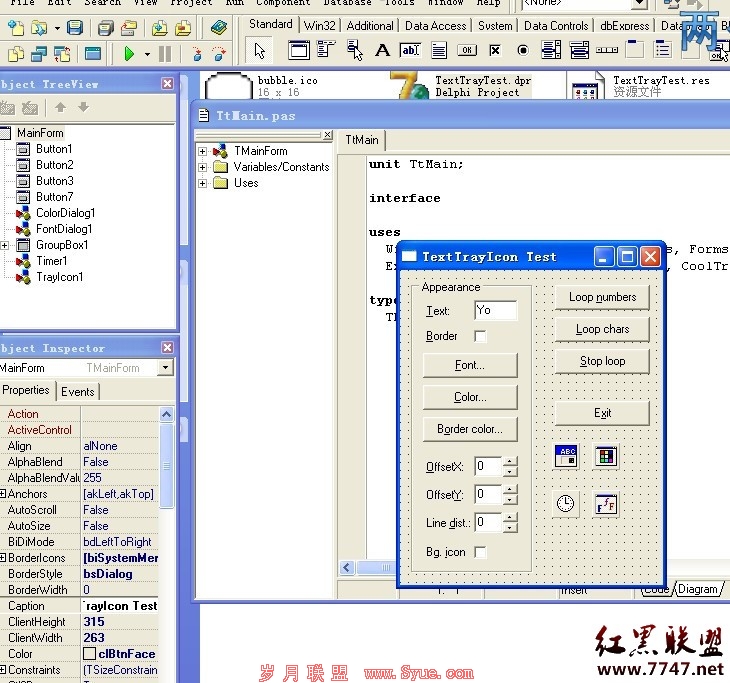Image resolution: width=730 pixels, height=683 pixels.
Task: Expand the GroupBox1 tree node
Action: 5,245
